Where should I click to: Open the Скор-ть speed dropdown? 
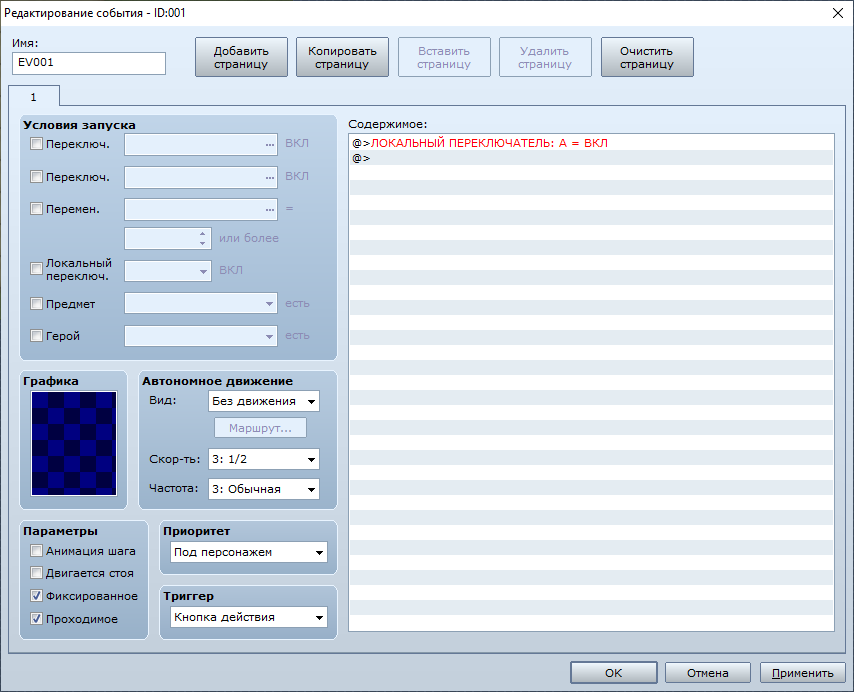(x=264, y=460)
